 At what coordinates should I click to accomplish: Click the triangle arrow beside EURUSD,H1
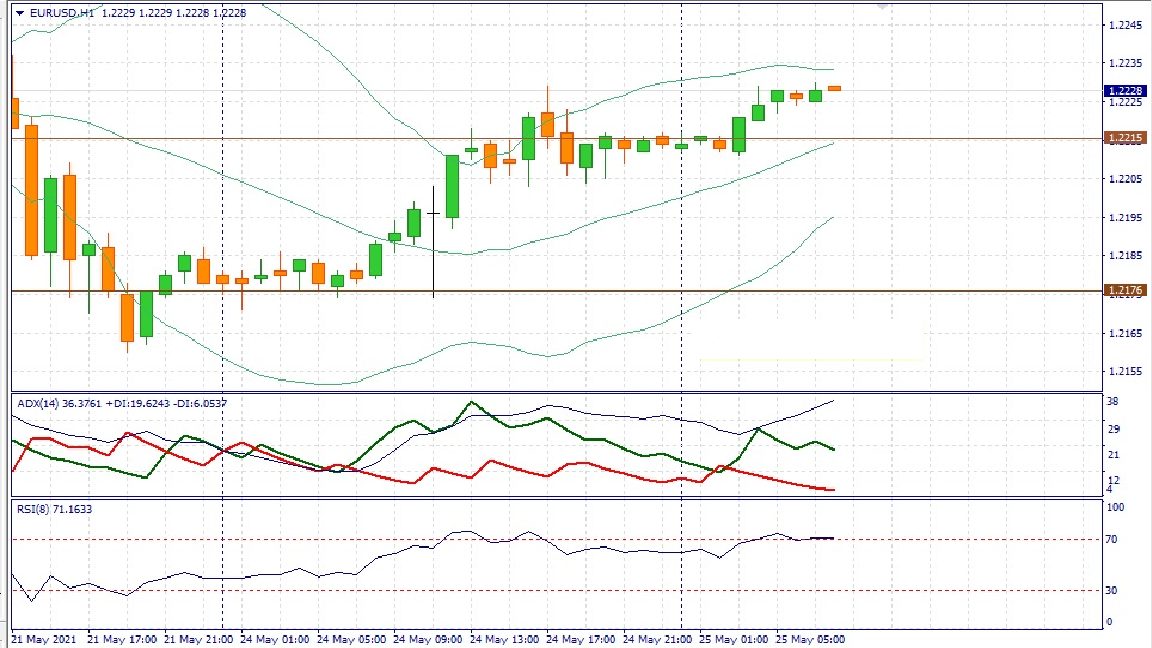pos(19,14)
